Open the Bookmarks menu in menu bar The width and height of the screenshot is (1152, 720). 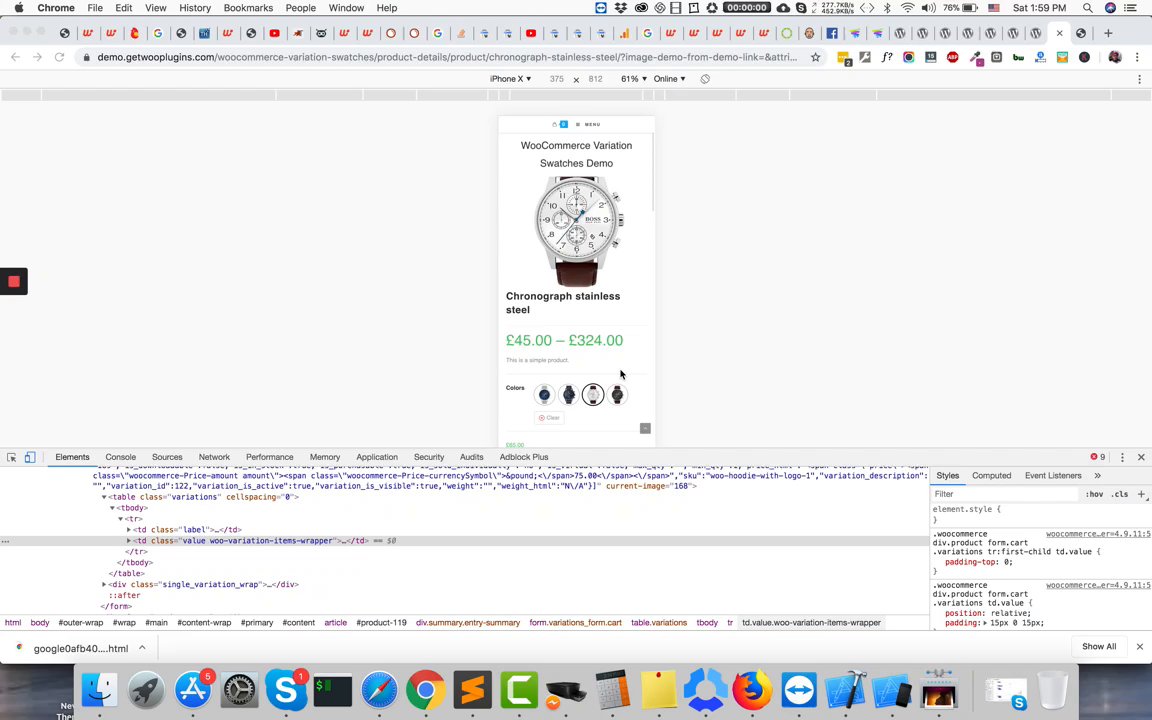[x=248, y=8]
